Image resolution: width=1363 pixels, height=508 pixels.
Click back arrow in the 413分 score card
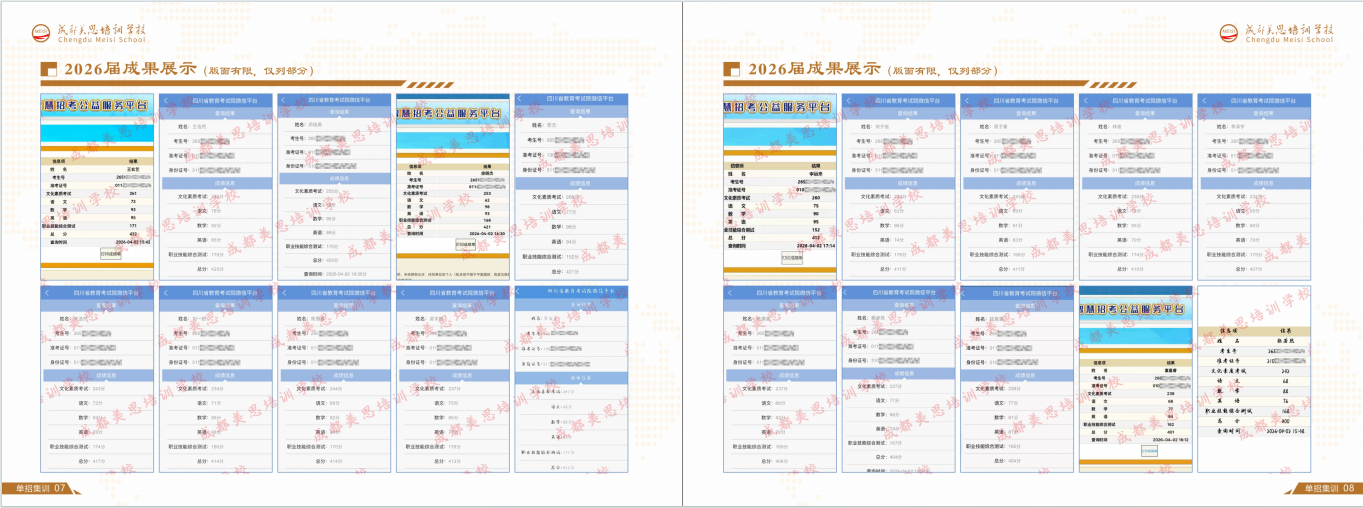[402, 292]
